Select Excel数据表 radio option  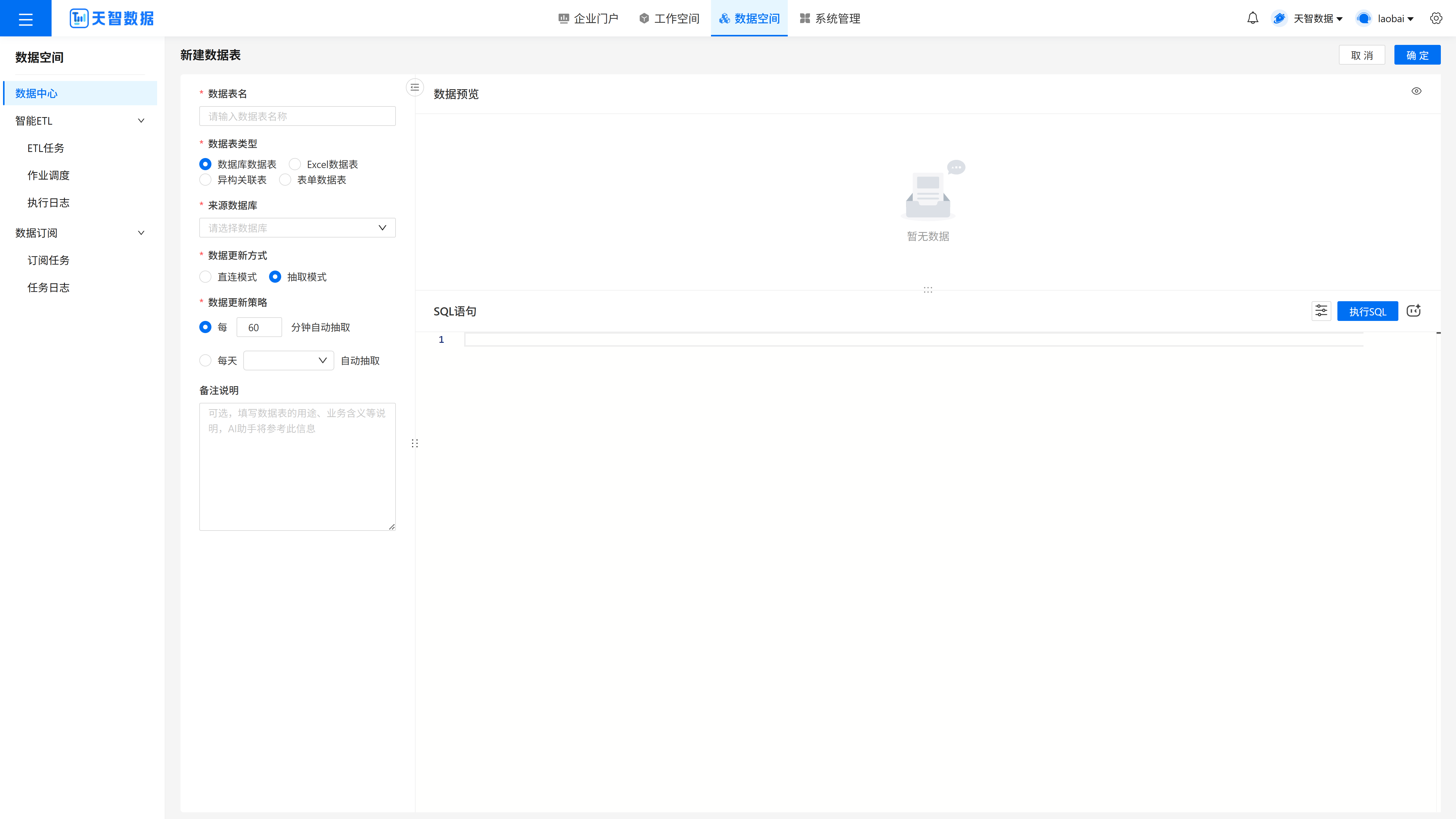(x=295, y=164)
